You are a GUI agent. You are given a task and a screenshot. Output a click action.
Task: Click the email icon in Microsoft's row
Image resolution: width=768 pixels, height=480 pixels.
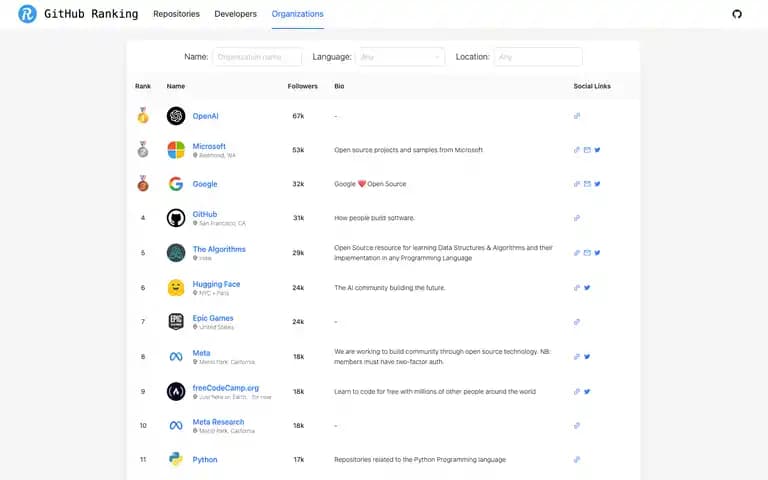tap(587, 150)
